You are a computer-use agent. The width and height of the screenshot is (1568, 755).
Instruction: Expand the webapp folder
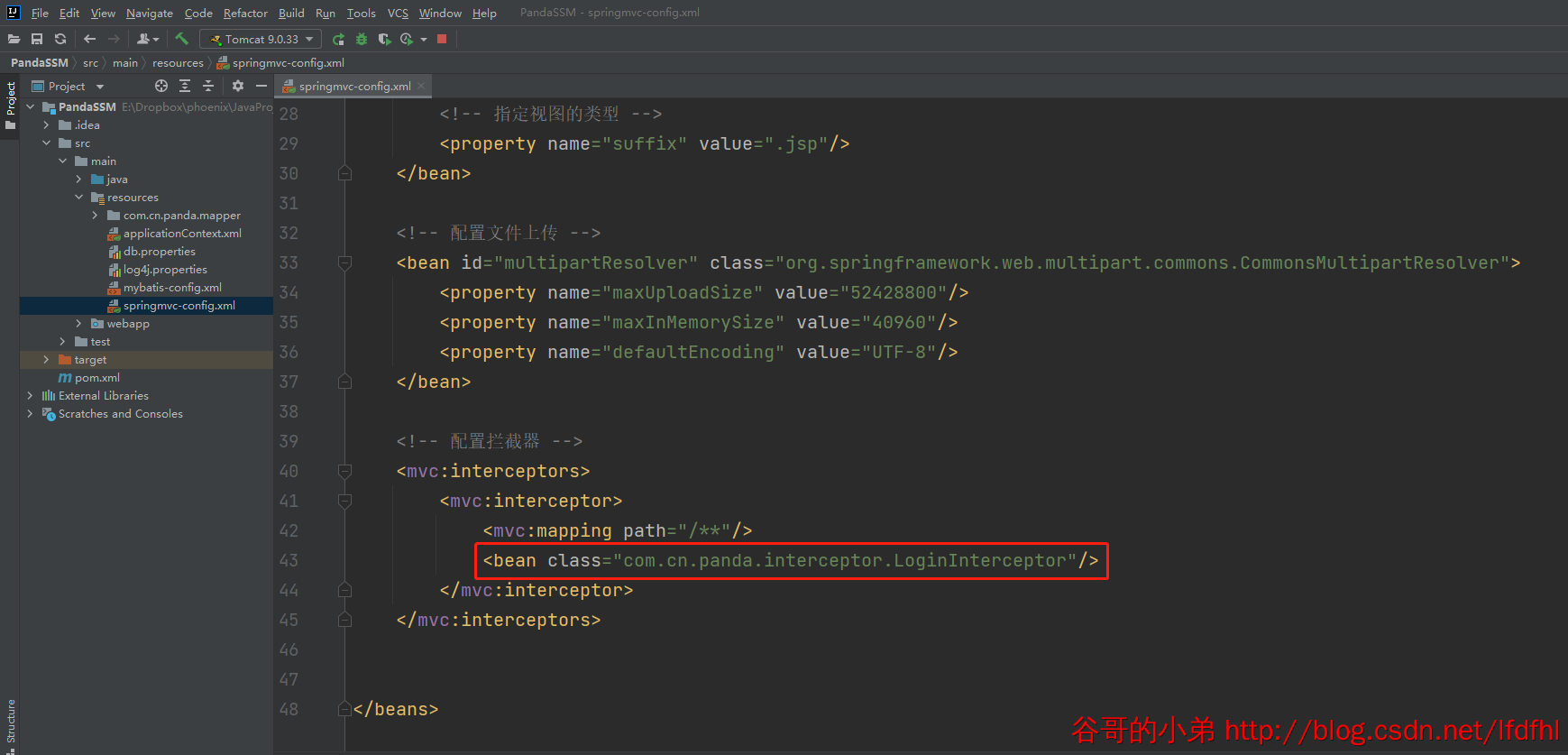(x=78, y=324)
